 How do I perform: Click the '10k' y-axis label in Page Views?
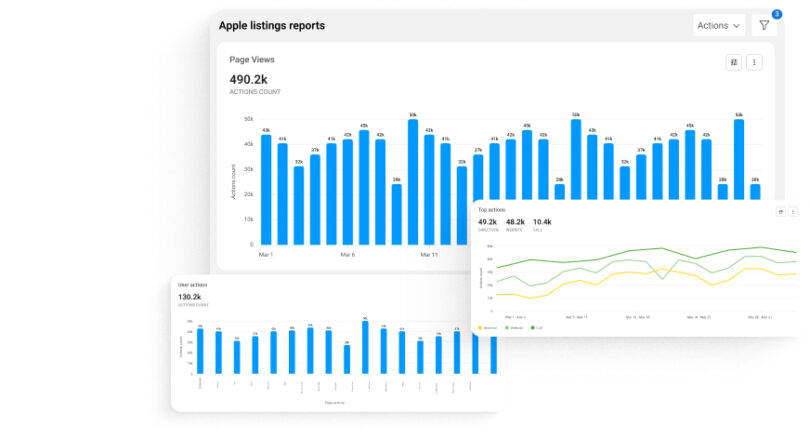click(x=248, y=220)
